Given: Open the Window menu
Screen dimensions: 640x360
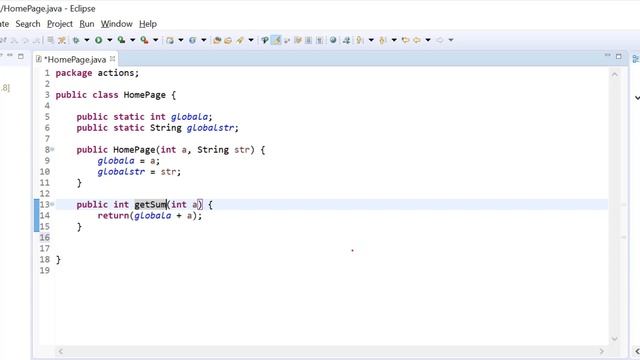Looking at the screenshot, I should pyautogui.click(x=117, y=24).
